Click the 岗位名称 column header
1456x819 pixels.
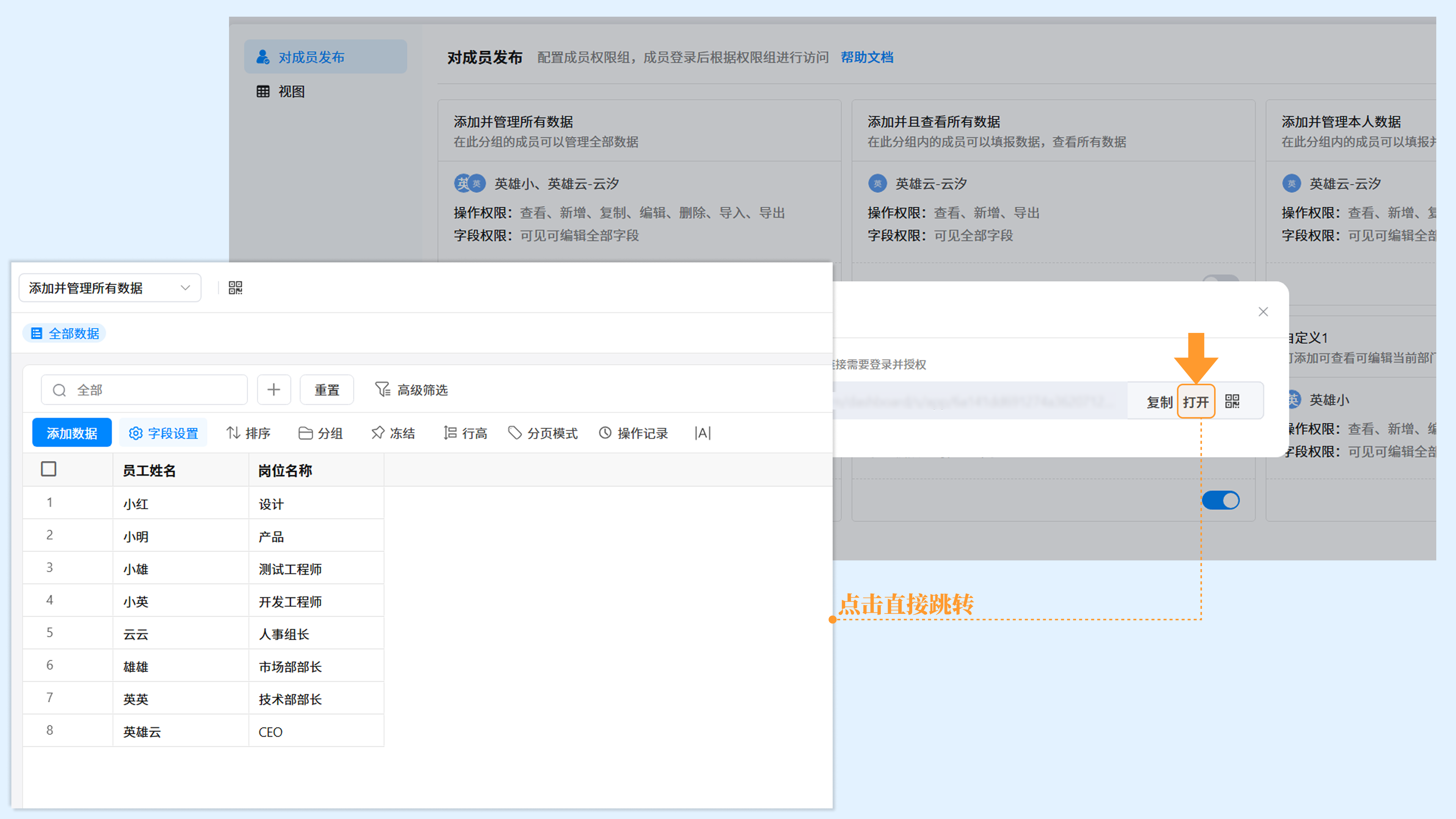(317, 470)
